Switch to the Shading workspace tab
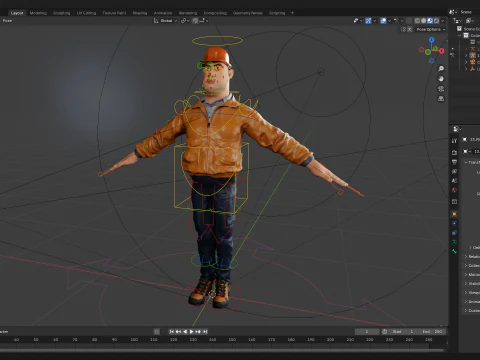This screenshot has height=360, width=480. 140,13
